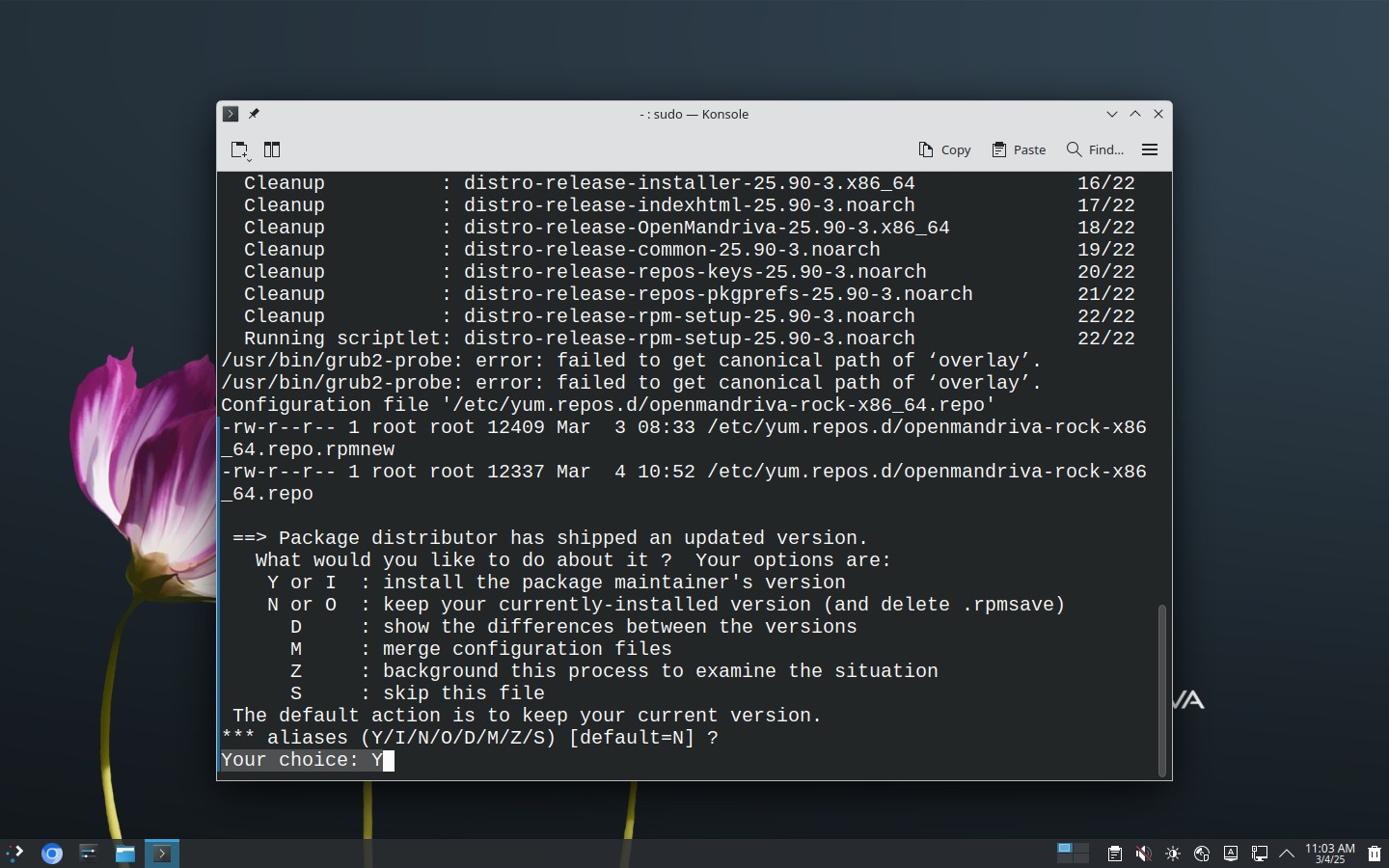Open the KDE application launcher

(15, 853)
